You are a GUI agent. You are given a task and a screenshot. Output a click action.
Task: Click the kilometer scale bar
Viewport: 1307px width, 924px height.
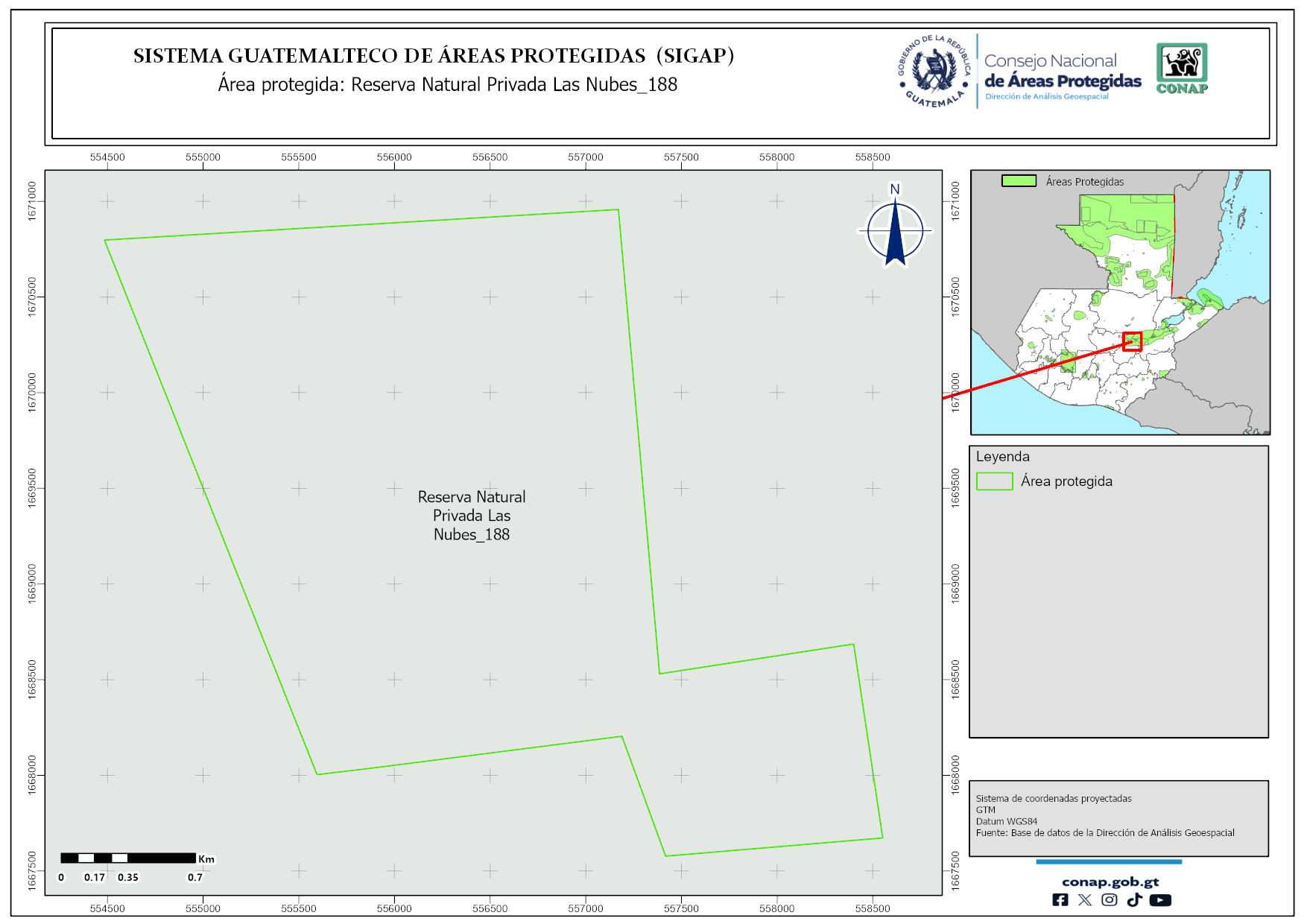[128, 858]
